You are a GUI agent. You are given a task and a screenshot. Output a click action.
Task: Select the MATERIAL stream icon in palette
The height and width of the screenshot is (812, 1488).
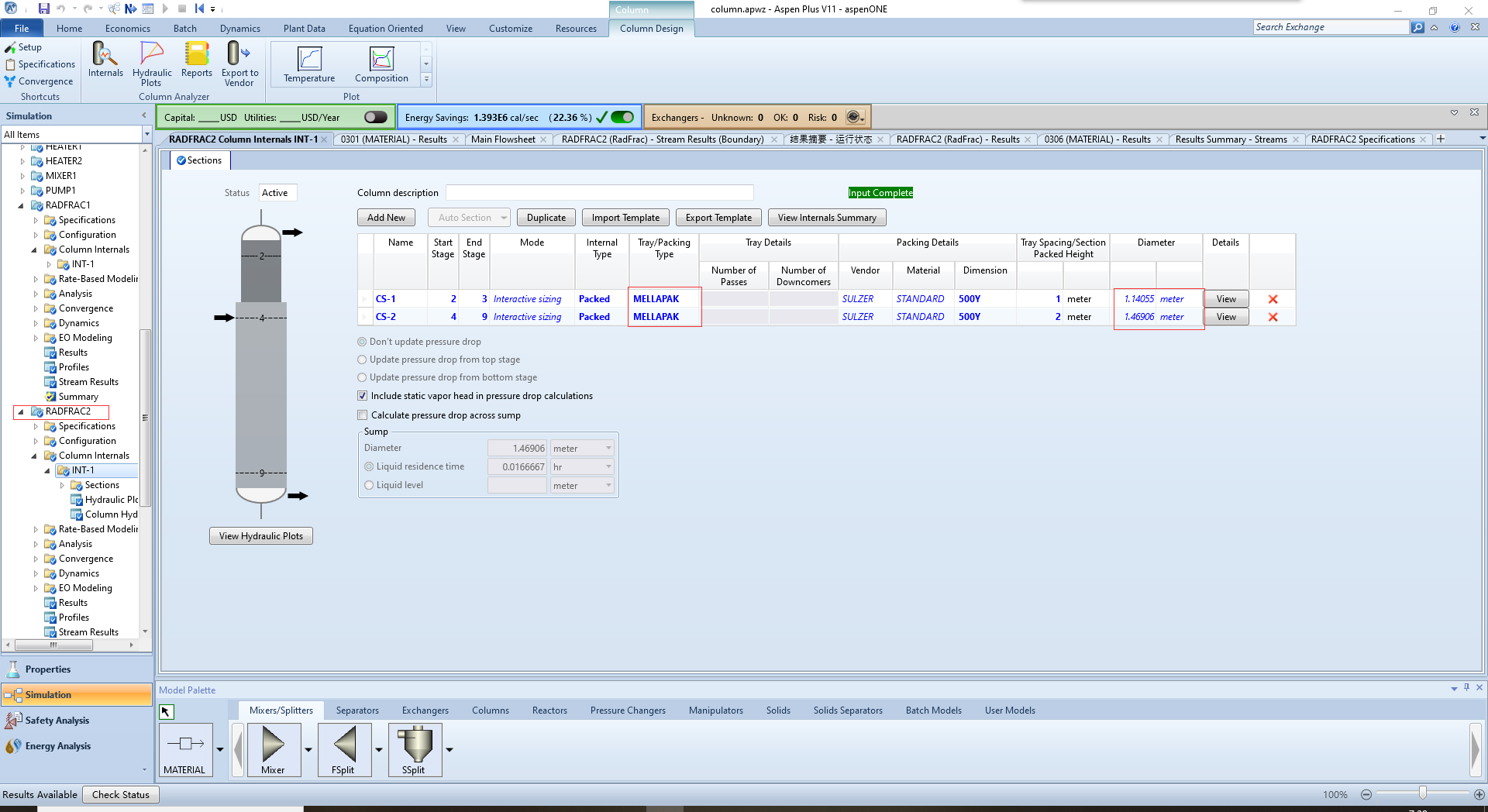coord(185,749)
